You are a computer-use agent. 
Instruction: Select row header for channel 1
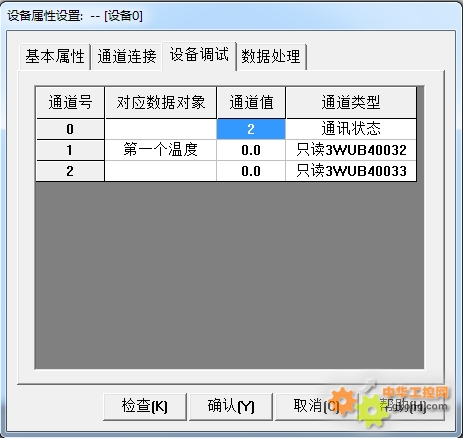(x=70, y=150)
